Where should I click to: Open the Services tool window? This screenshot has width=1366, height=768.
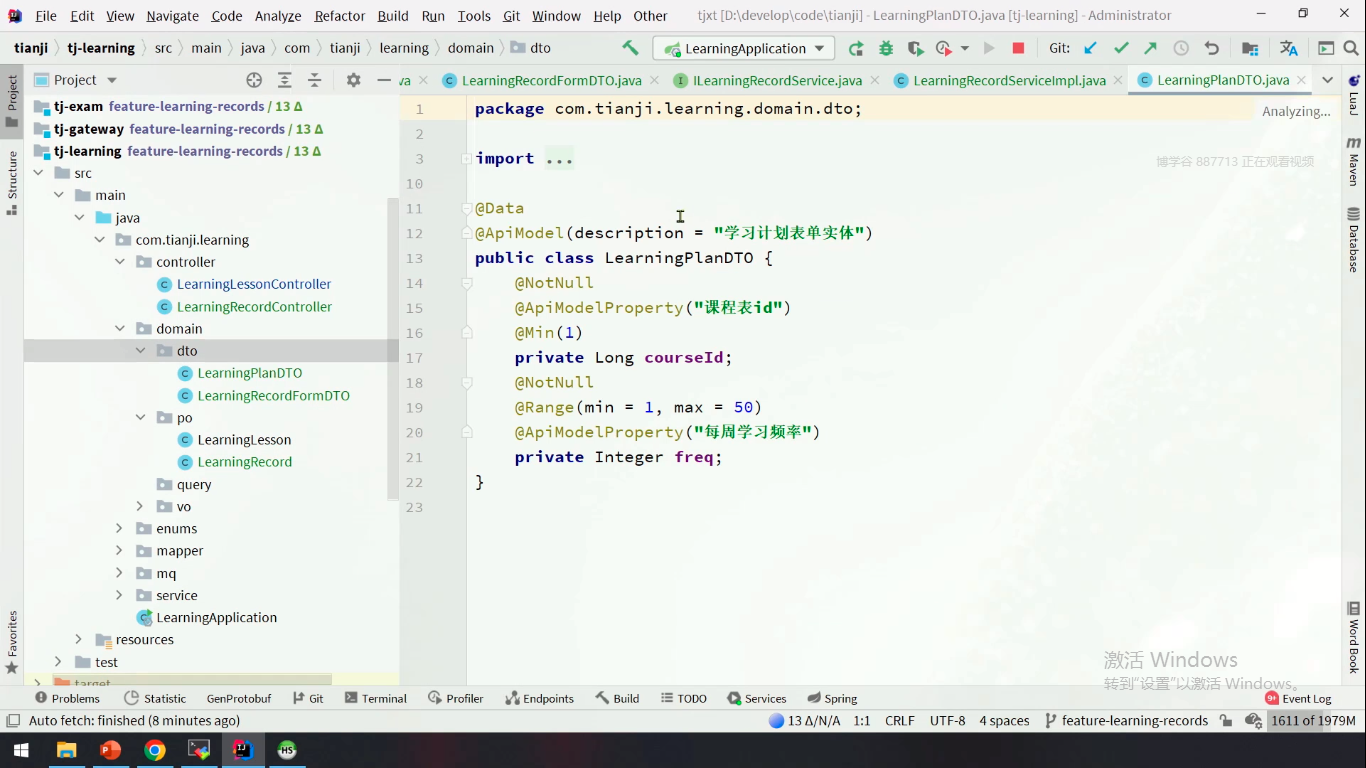point(756,699)
